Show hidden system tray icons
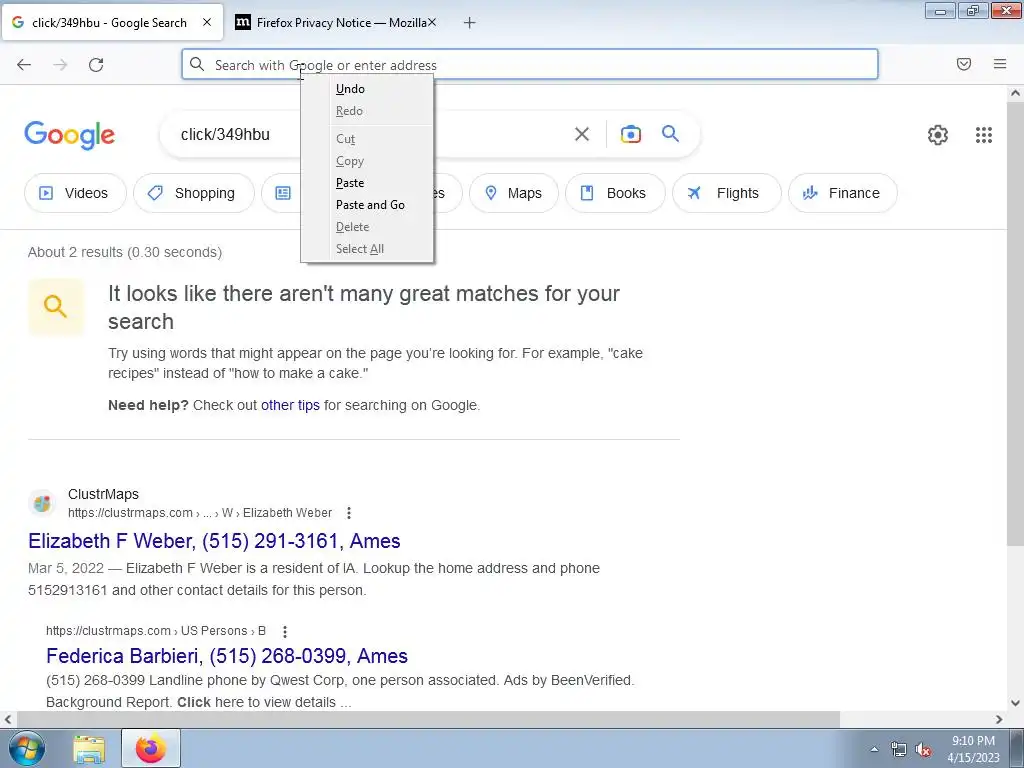 pyautogui.click(x=874, y=749)
